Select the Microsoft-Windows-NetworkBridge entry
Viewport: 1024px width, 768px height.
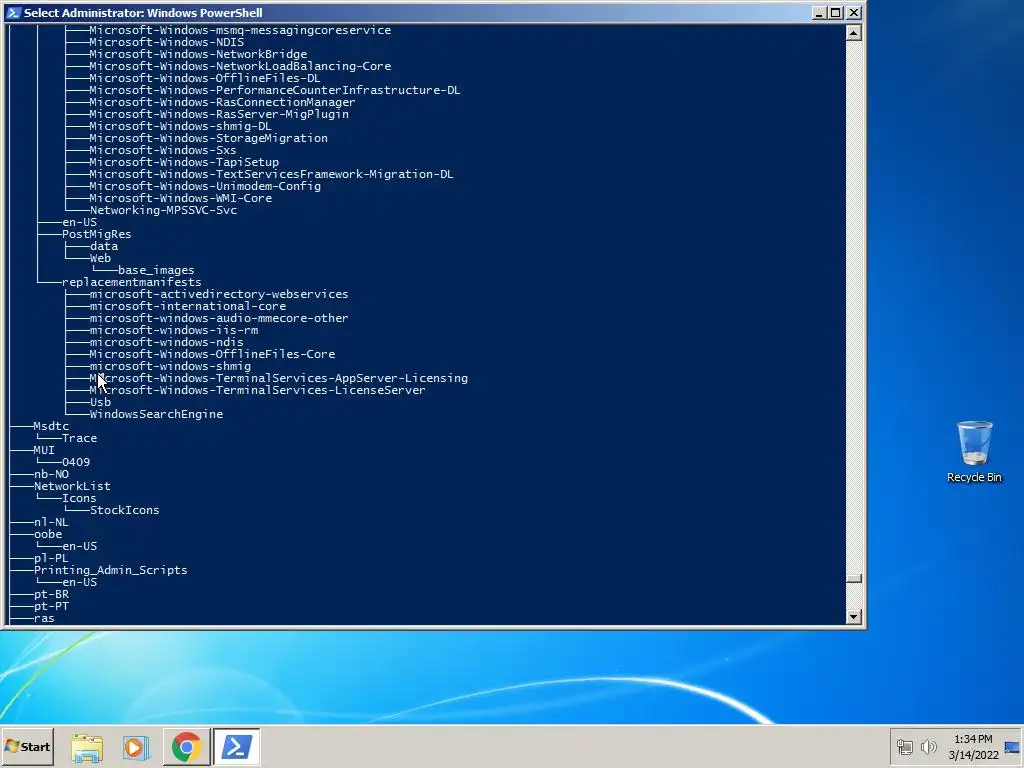coord(198,54)
